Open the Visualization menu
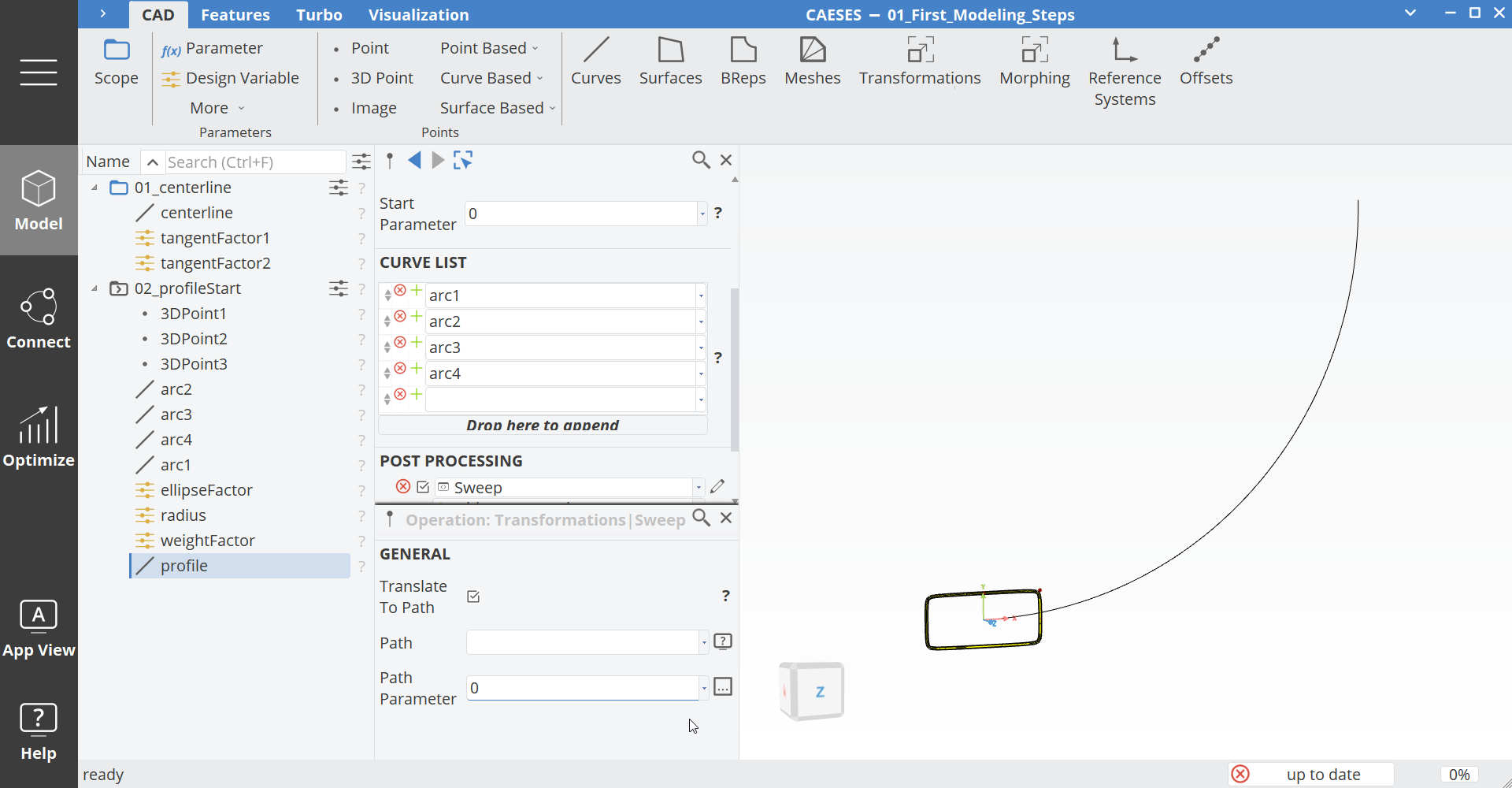Viewport: 1512px width, 788px height. click(x=419, y=14)
